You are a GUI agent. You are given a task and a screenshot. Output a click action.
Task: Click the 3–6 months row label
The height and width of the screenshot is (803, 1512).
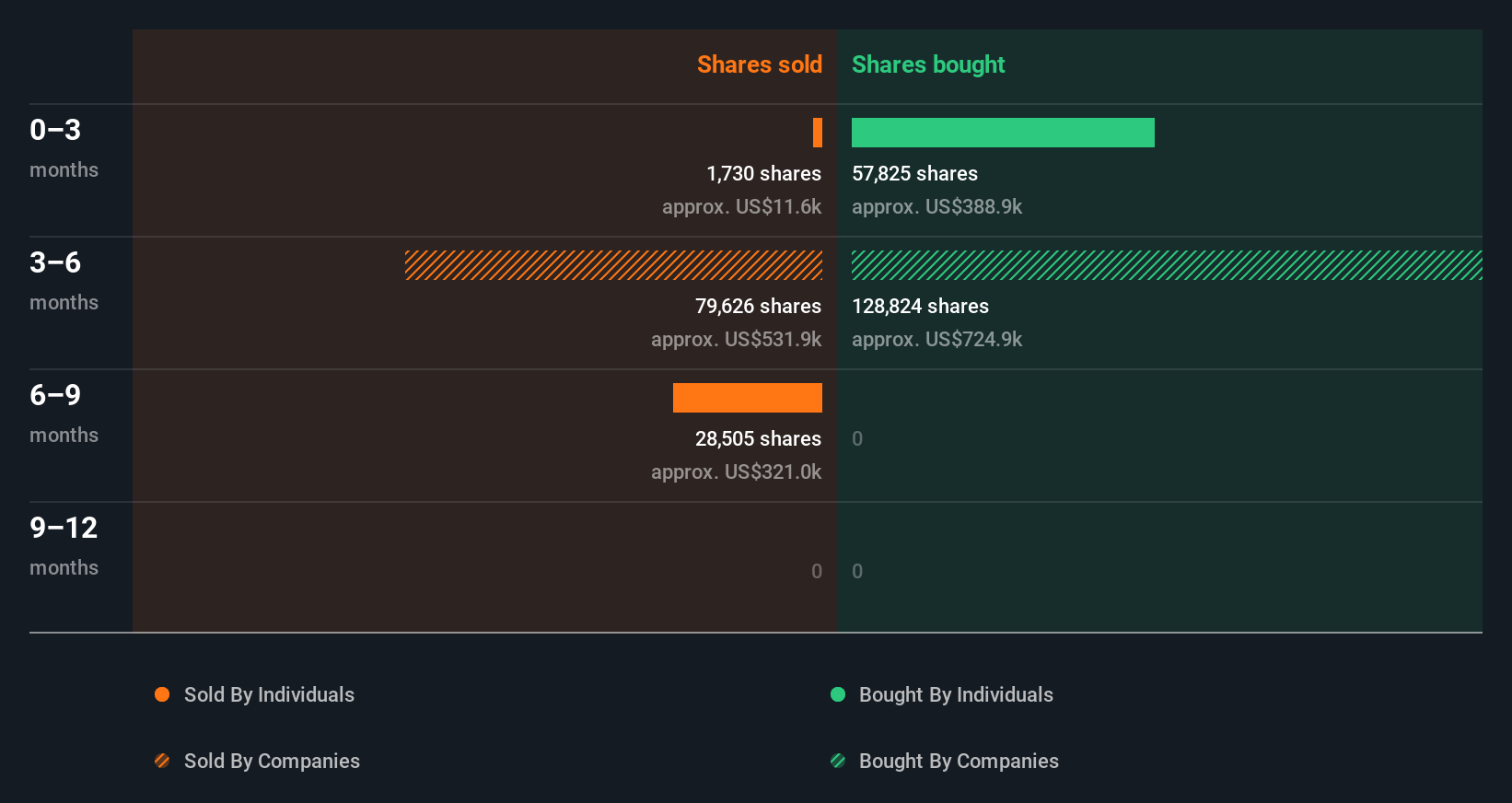[x=64, y=280]
